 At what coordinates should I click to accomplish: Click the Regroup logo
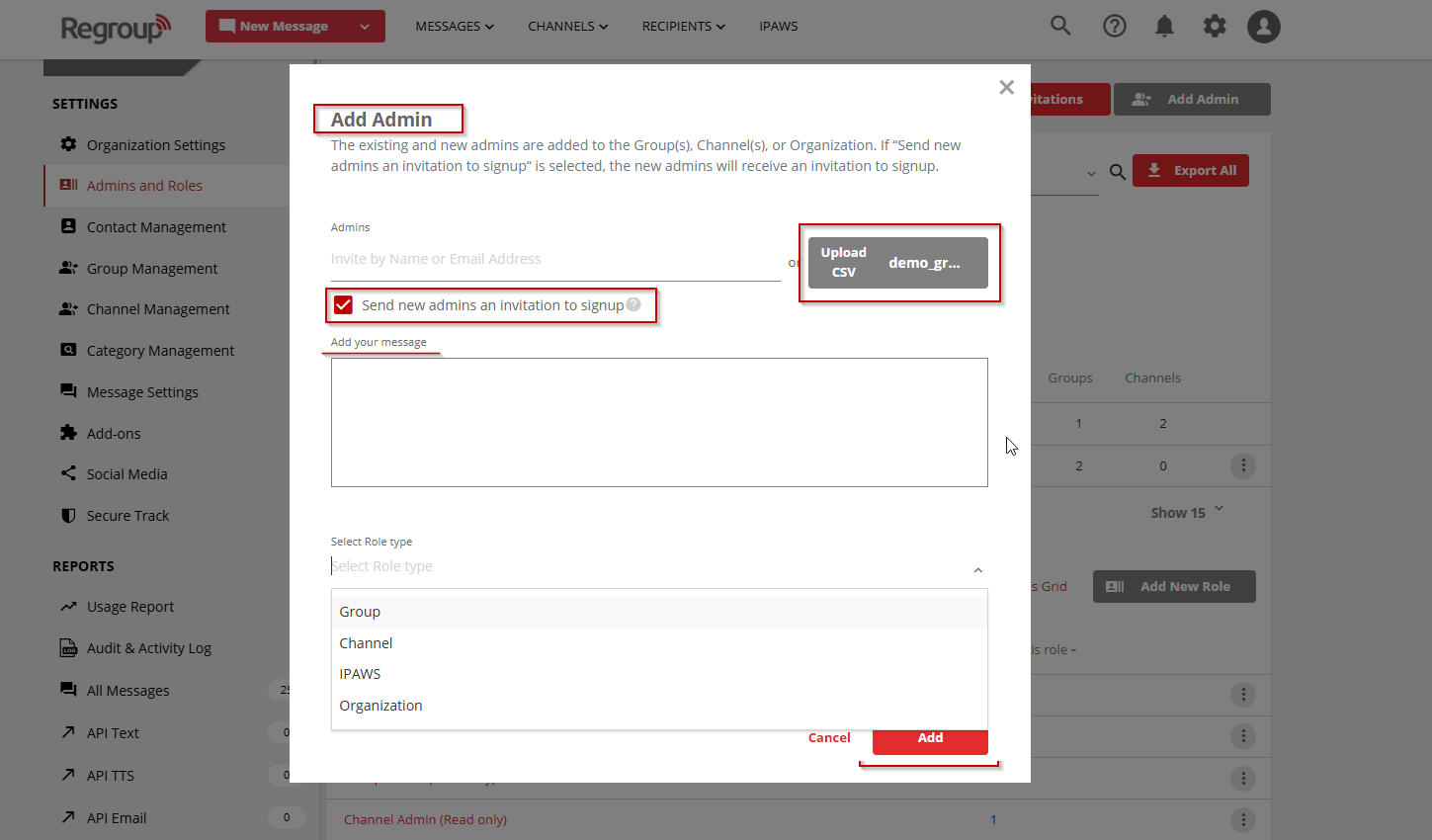(x=116, y=28)
